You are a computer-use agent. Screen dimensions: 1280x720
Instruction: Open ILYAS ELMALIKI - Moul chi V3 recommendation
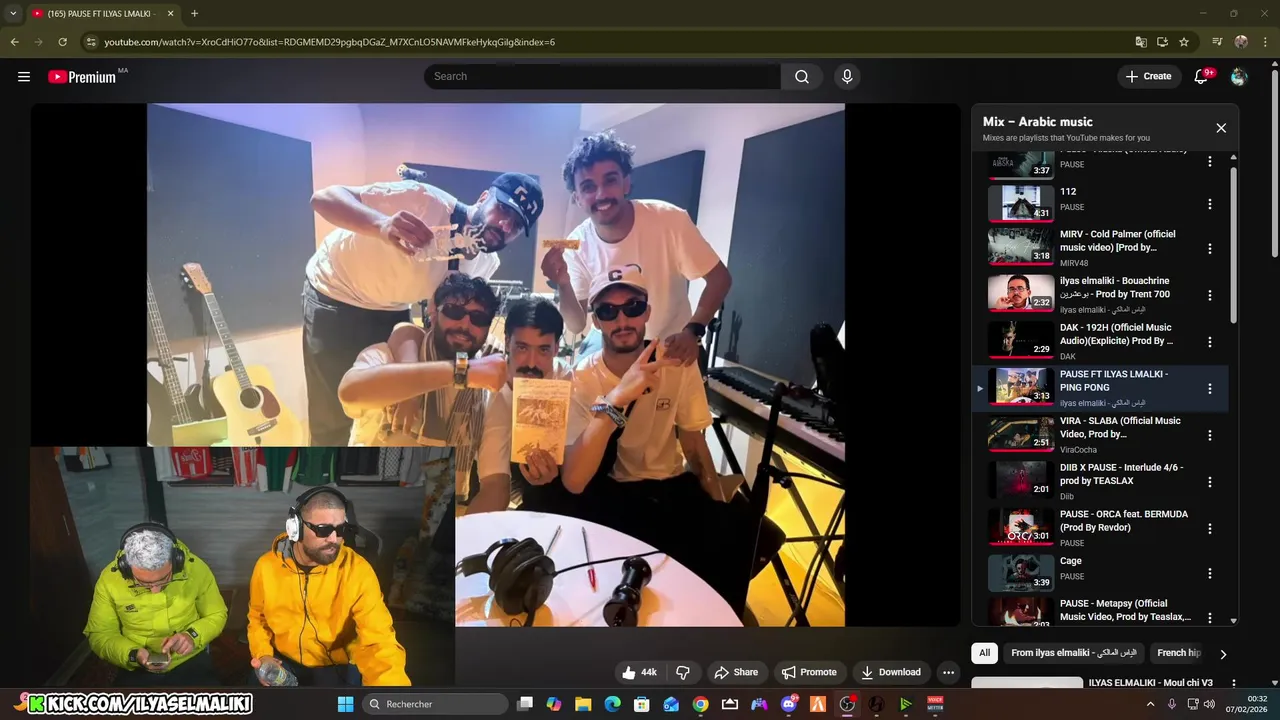click(1150, 683)
